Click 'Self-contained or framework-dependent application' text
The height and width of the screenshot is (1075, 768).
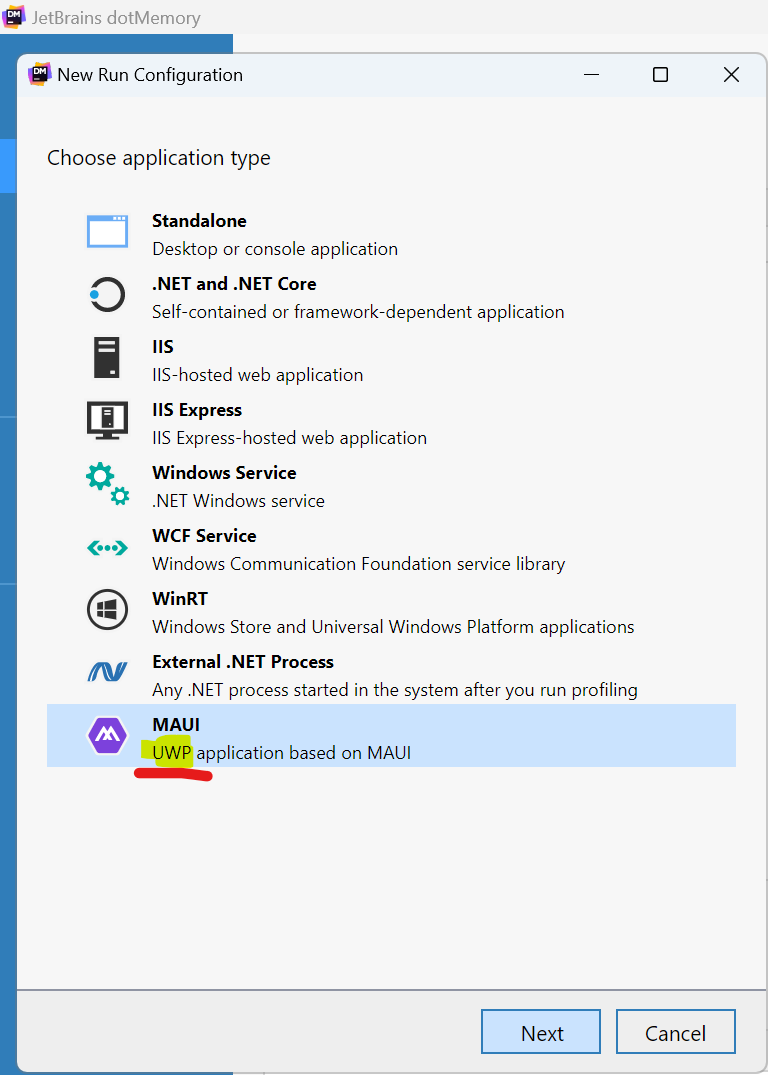point(358,312)
